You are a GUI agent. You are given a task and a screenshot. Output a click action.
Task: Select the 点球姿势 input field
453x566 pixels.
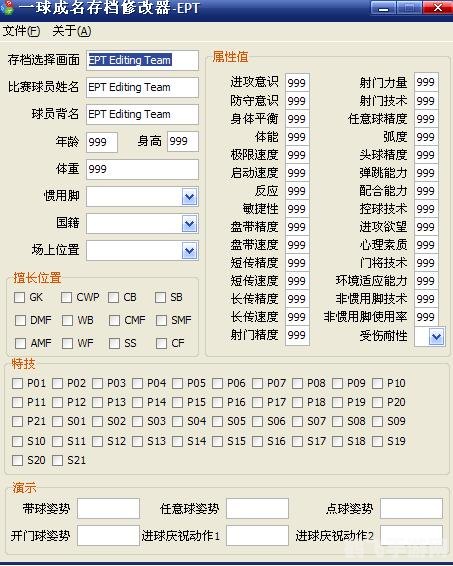click(x=411, y=509)
